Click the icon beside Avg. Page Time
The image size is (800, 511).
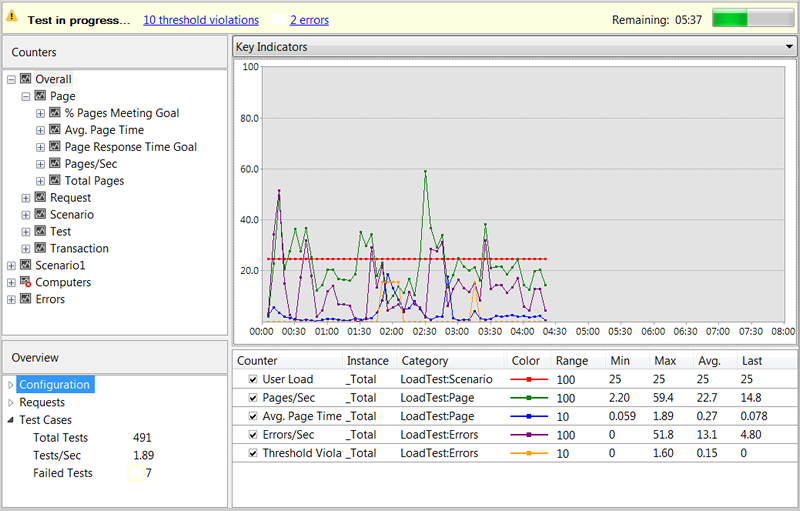[x=55, y=130]
